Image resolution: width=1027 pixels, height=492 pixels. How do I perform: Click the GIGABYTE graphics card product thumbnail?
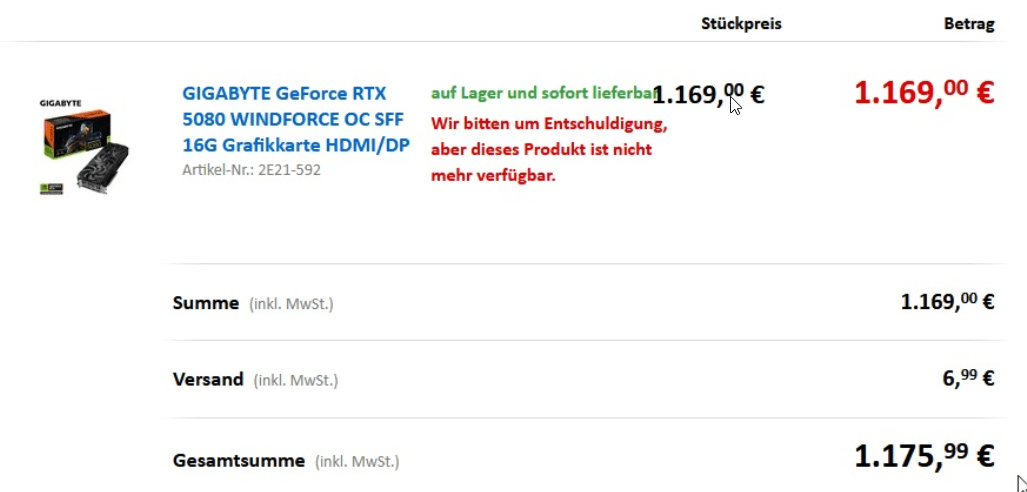(x=85, y=152)
